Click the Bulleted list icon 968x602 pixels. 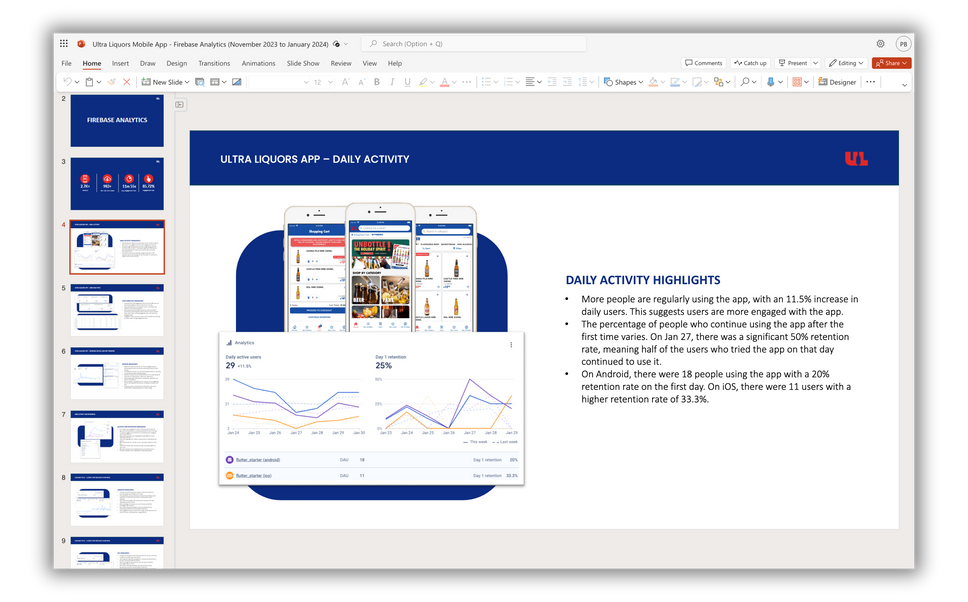[x=486, y=82]
